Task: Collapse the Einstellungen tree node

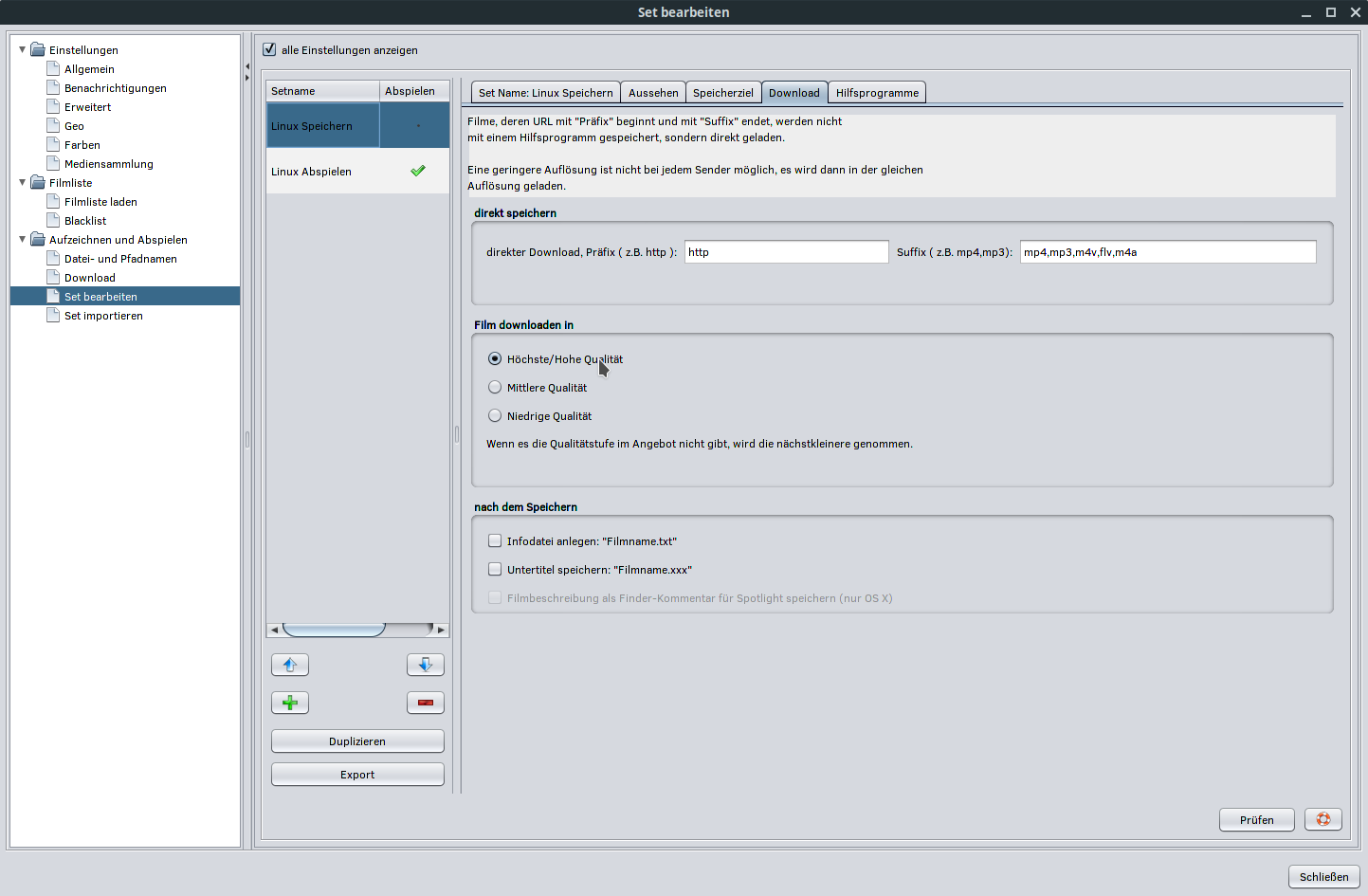Action: [23, 49]
